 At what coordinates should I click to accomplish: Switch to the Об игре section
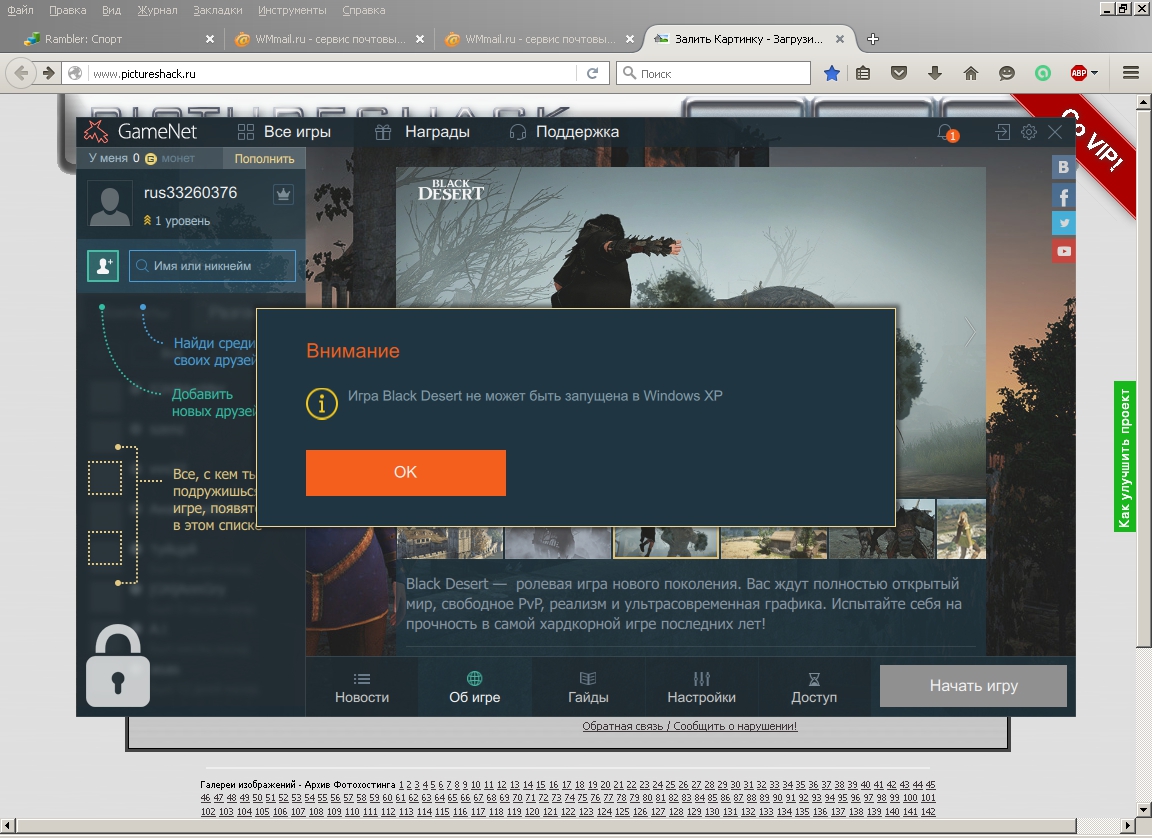click(x=475, y=687)
